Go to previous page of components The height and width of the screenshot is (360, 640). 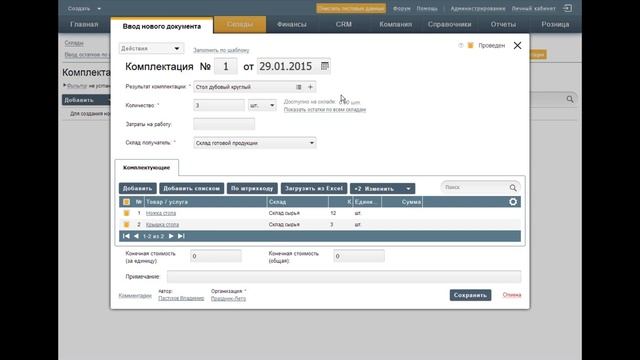[x=136, y=236]
